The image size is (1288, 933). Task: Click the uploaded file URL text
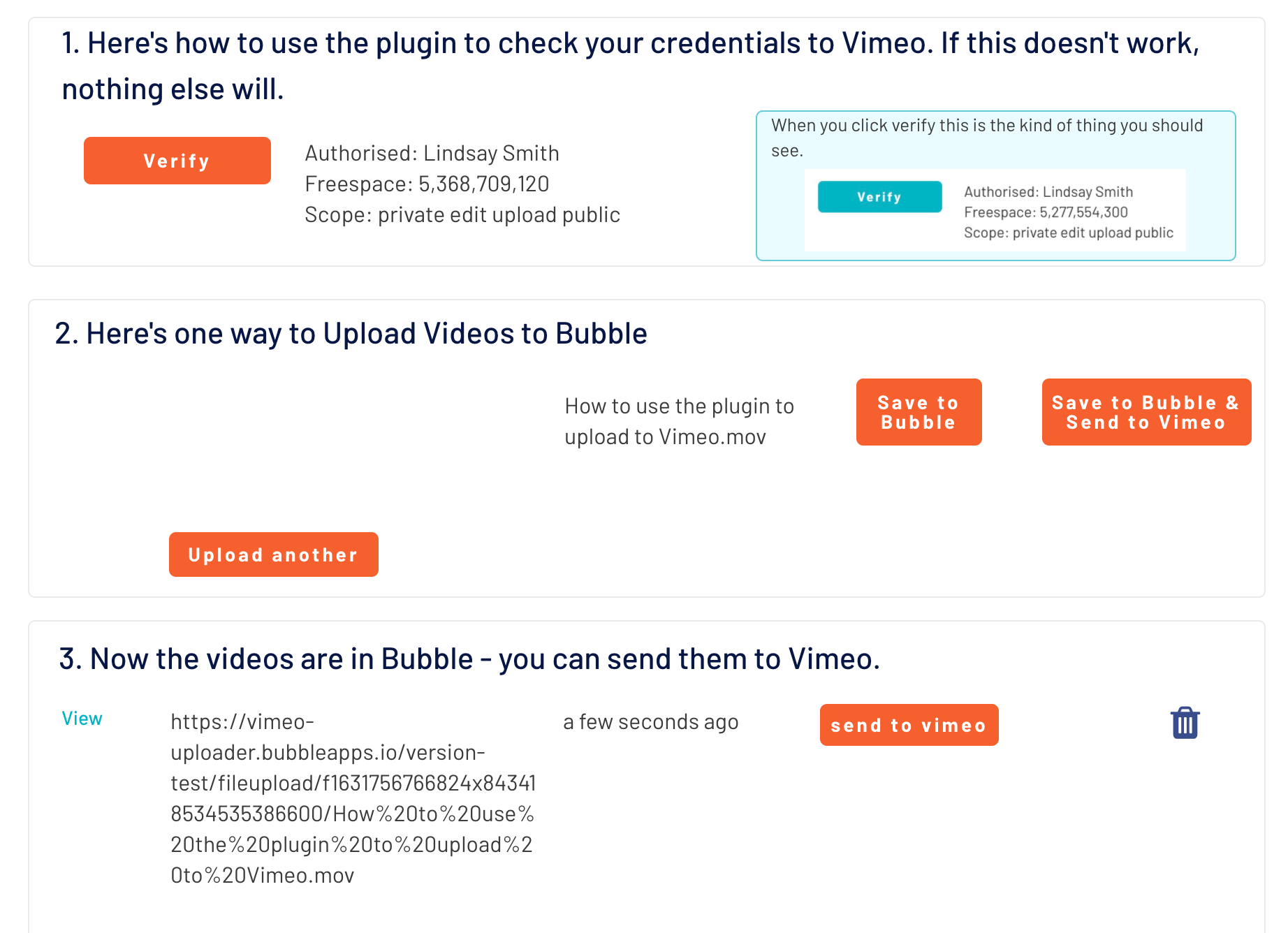pyautogui.click(x=353, y=798)
